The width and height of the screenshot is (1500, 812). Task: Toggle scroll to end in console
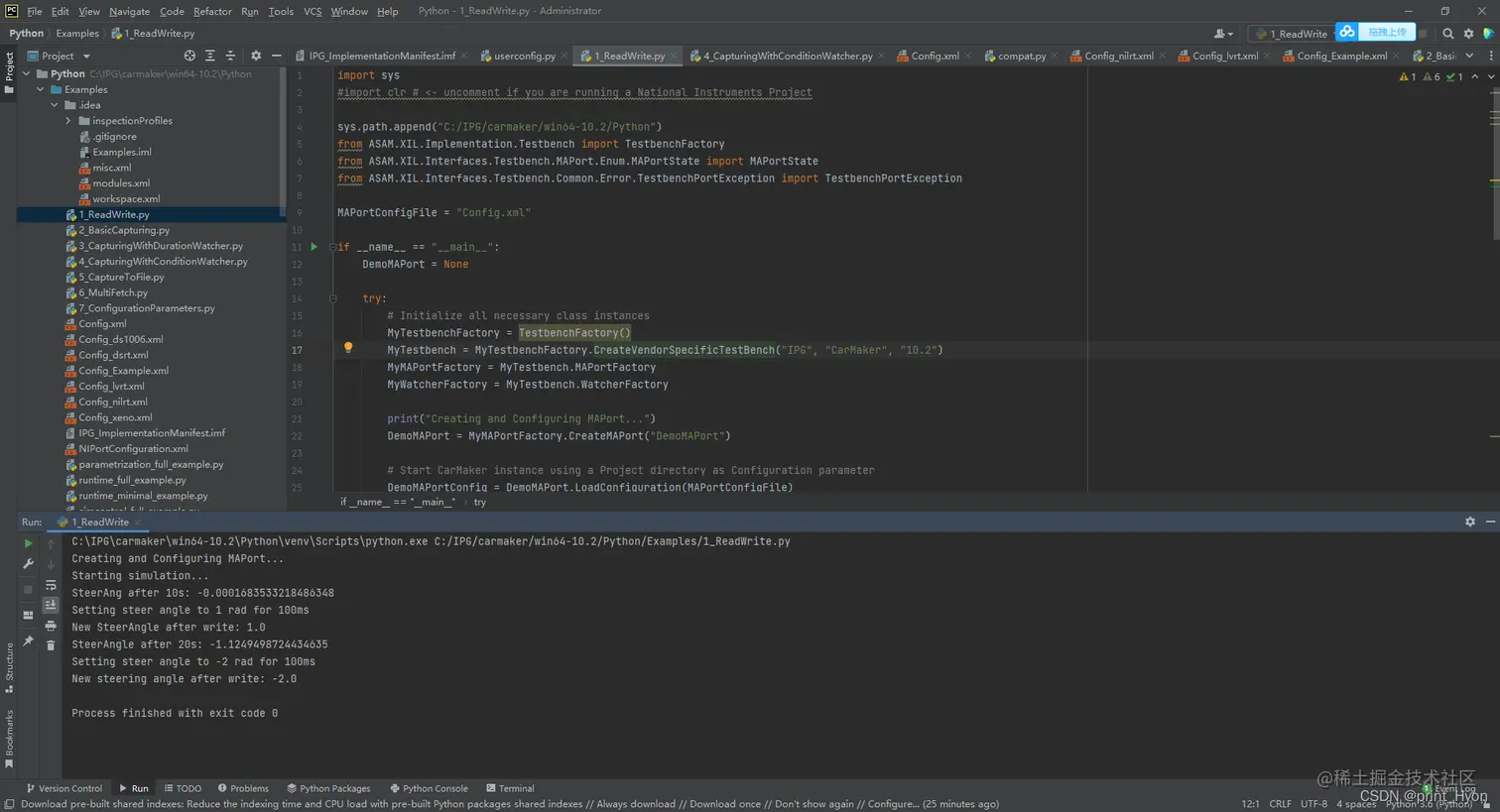coord(51,605)
